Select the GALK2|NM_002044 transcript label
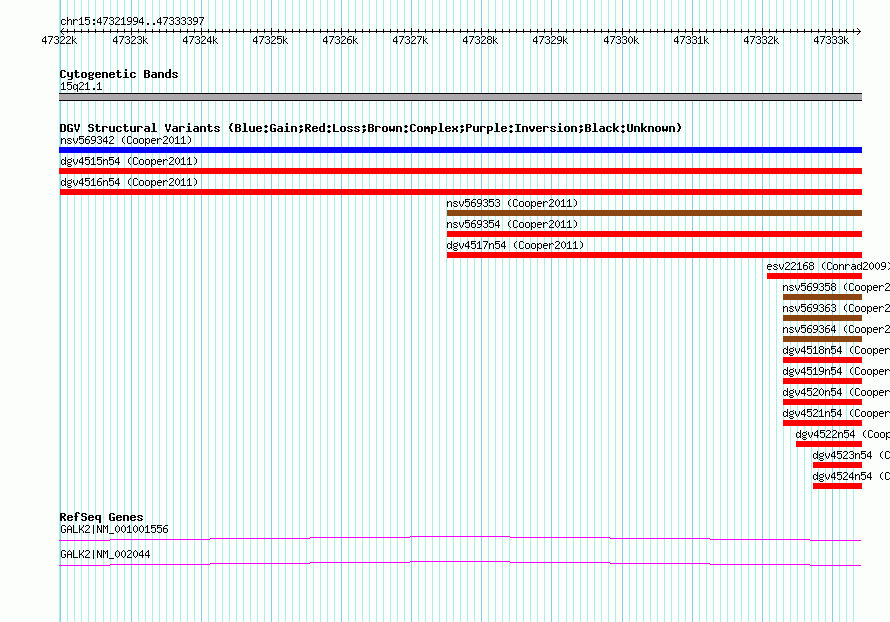 point(105,554)
